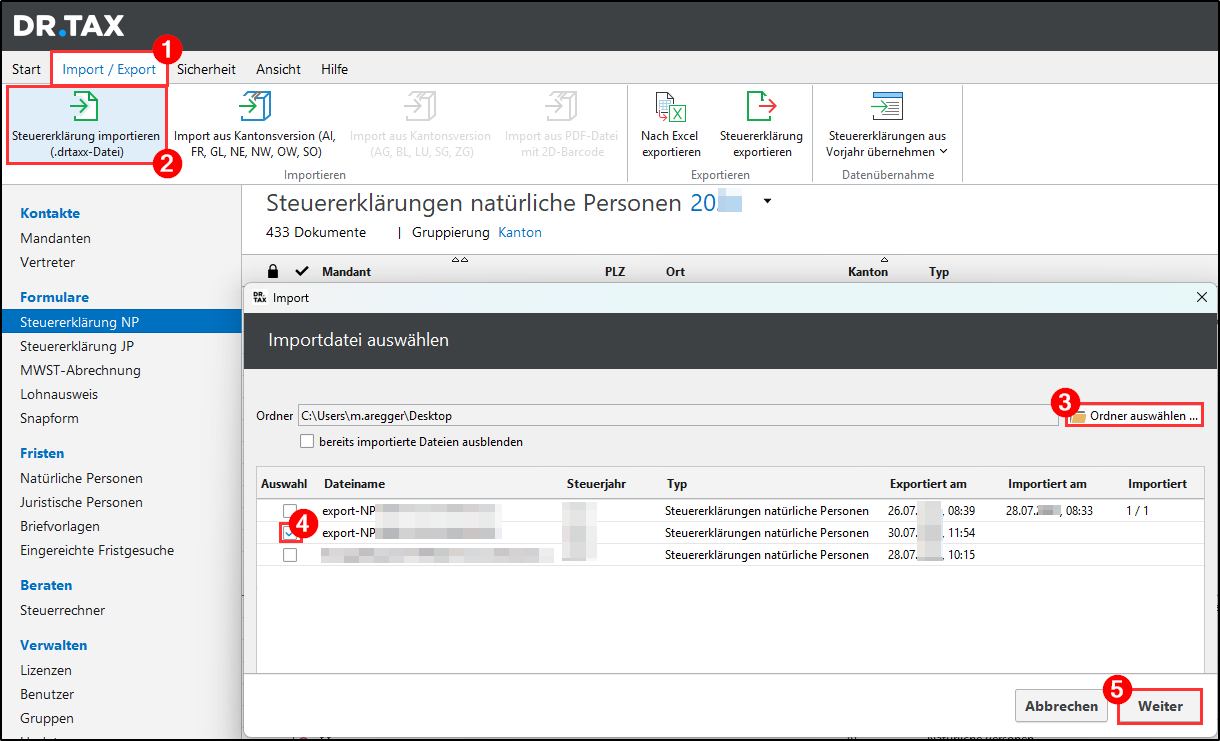Click the folder icon on Ordner auswählen
This screenshot has width=1220, height=741.
1078,416
